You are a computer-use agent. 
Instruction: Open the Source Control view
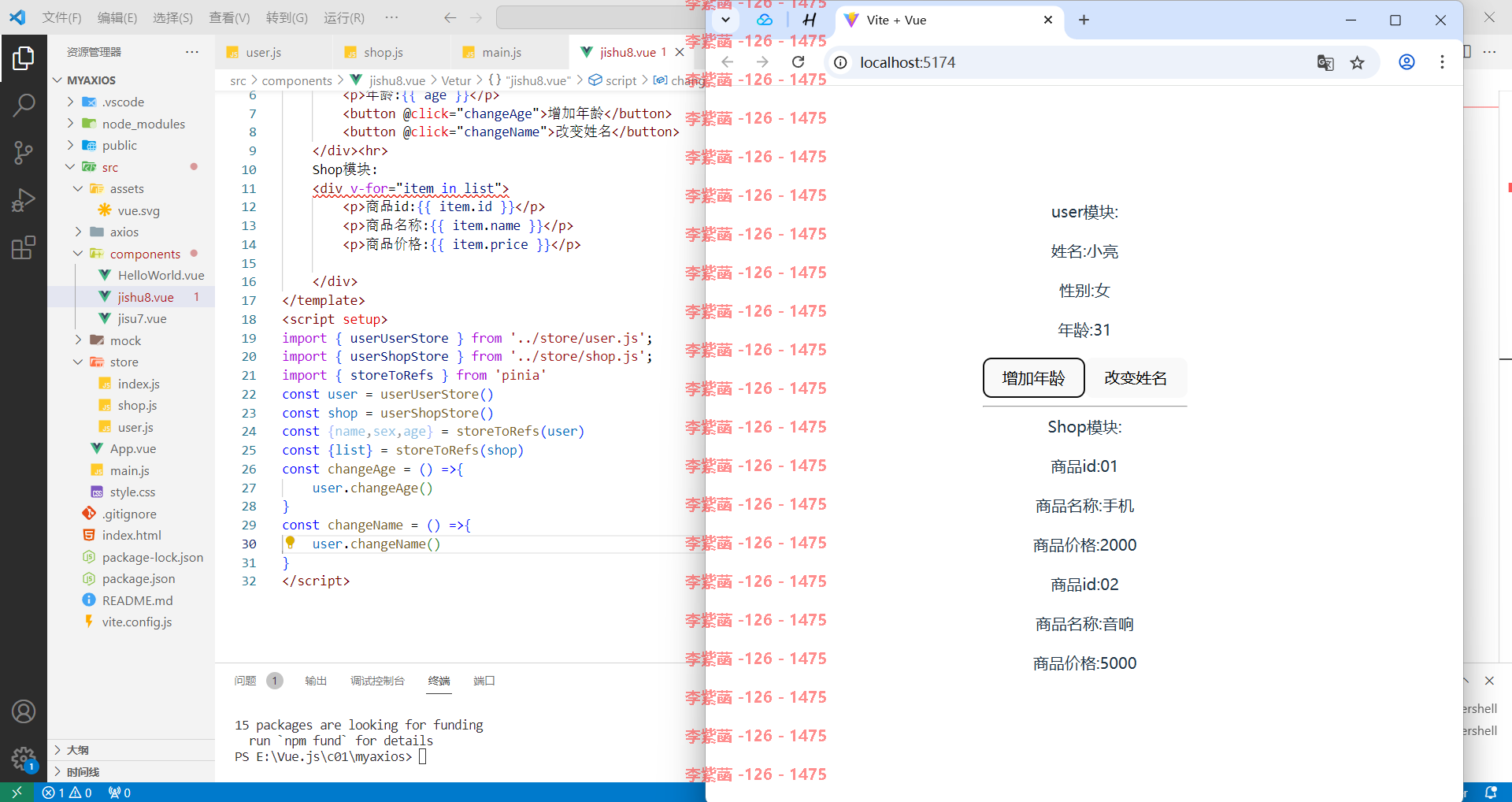point(24,152)
